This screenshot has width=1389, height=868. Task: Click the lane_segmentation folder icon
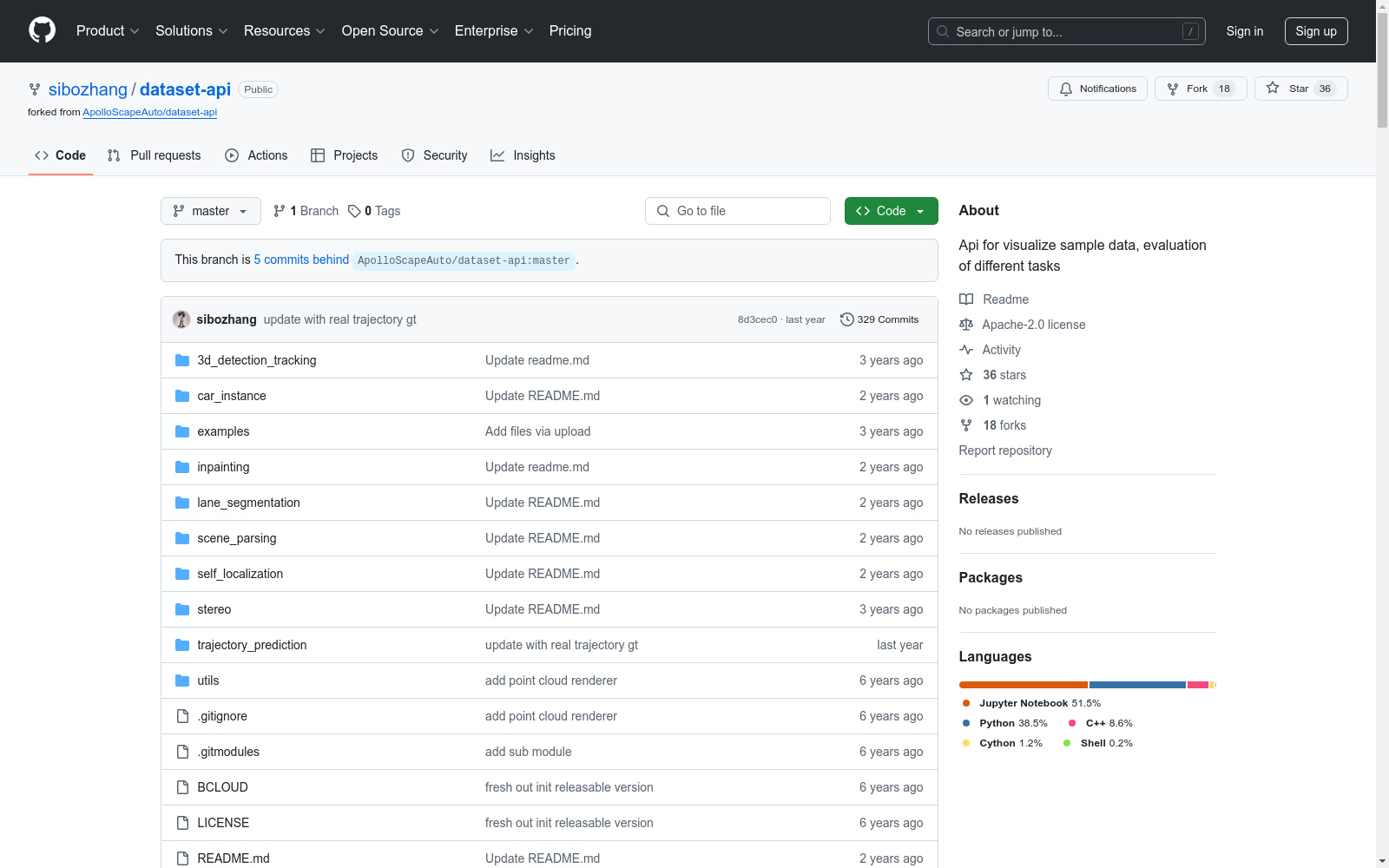point(182,503)
